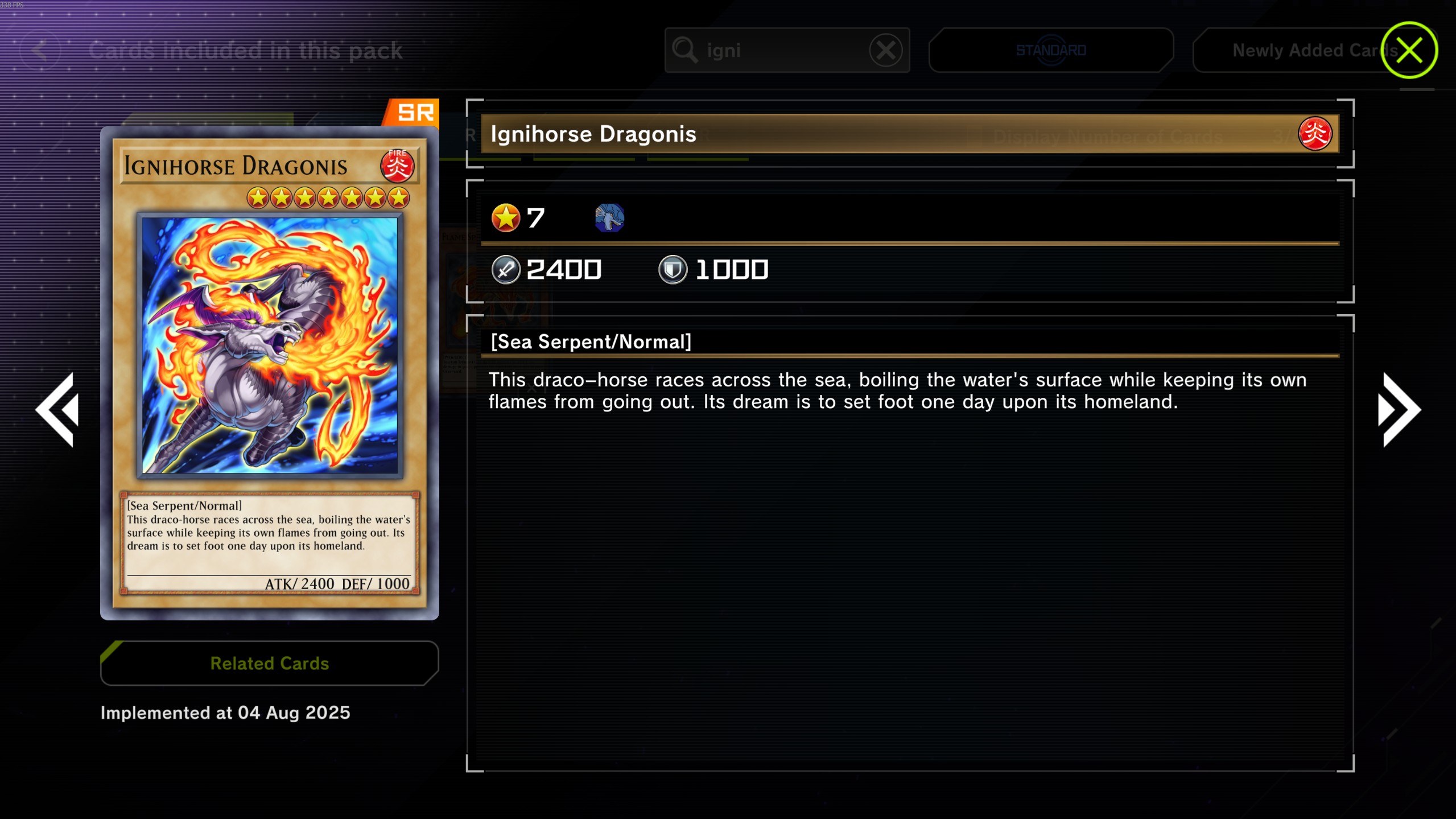The width and height of the screenshot is (1456, 819).
Task: Open Related Cards
Action: click(270, 663)
